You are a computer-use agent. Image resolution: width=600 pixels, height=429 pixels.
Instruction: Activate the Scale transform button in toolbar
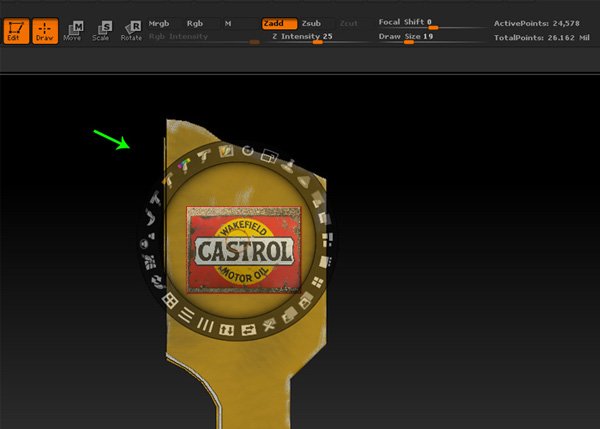[101, 31]
